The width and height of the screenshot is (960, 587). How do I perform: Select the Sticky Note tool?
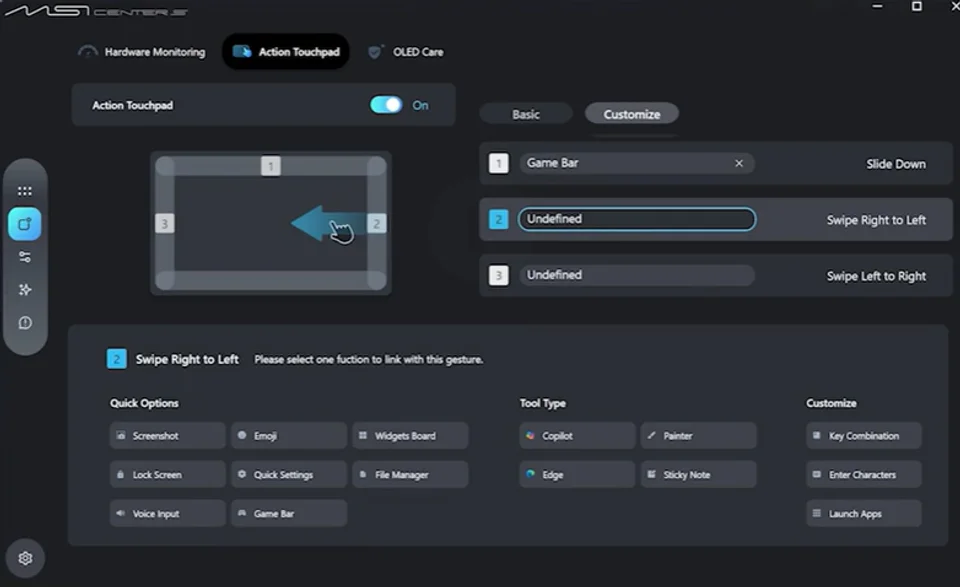point(699,474)
